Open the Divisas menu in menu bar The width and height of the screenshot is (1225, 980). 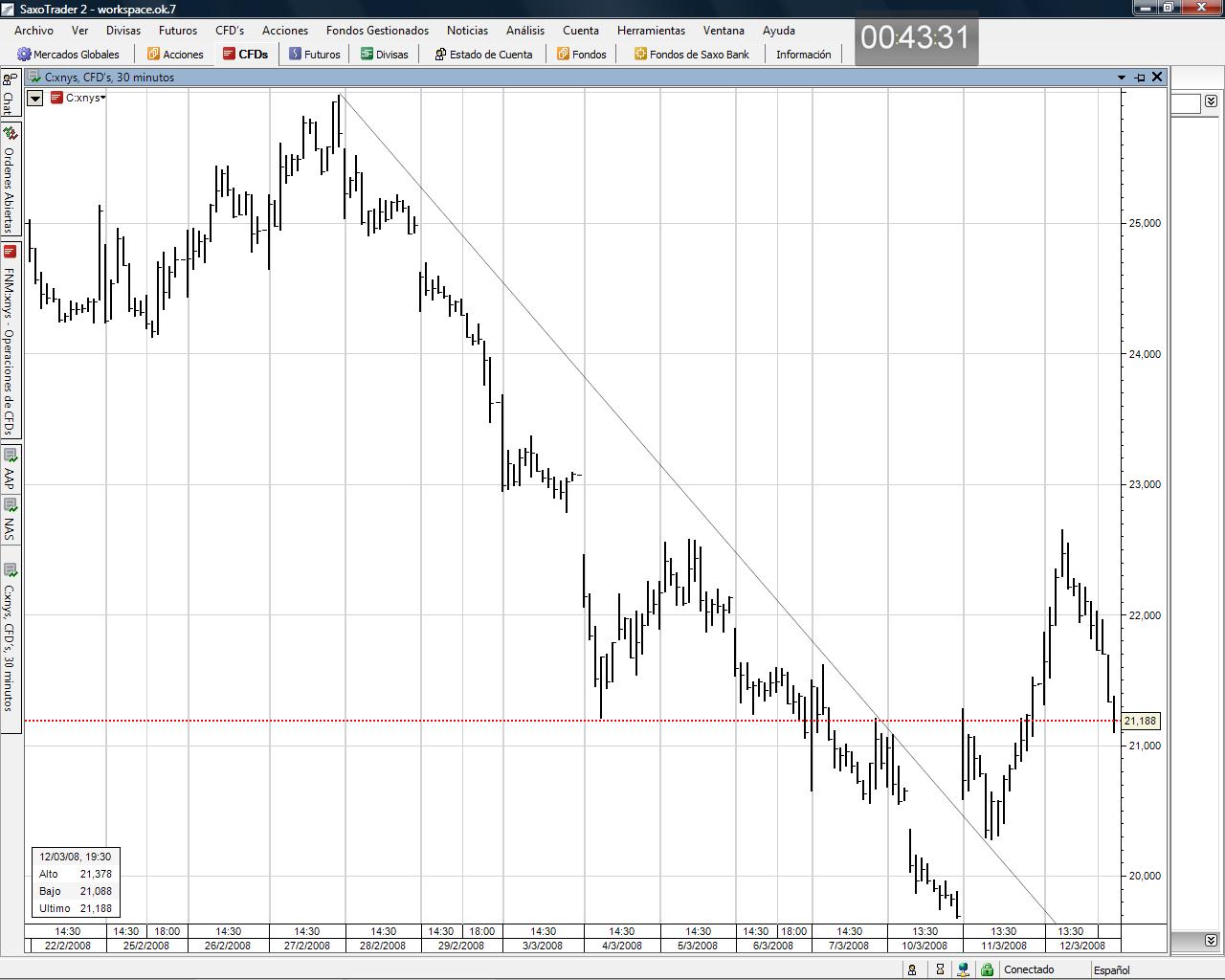click(123, 31)
